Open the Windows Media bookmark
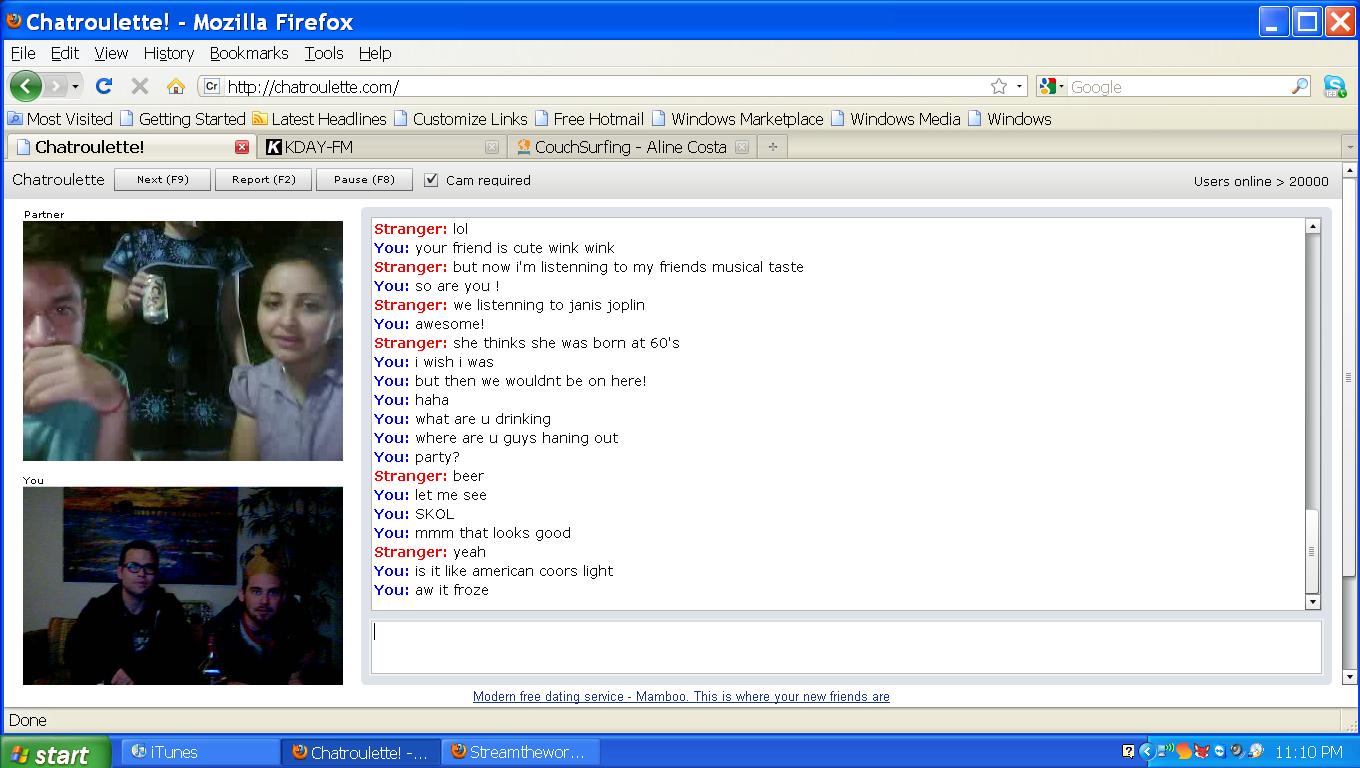 coord(895,118)
